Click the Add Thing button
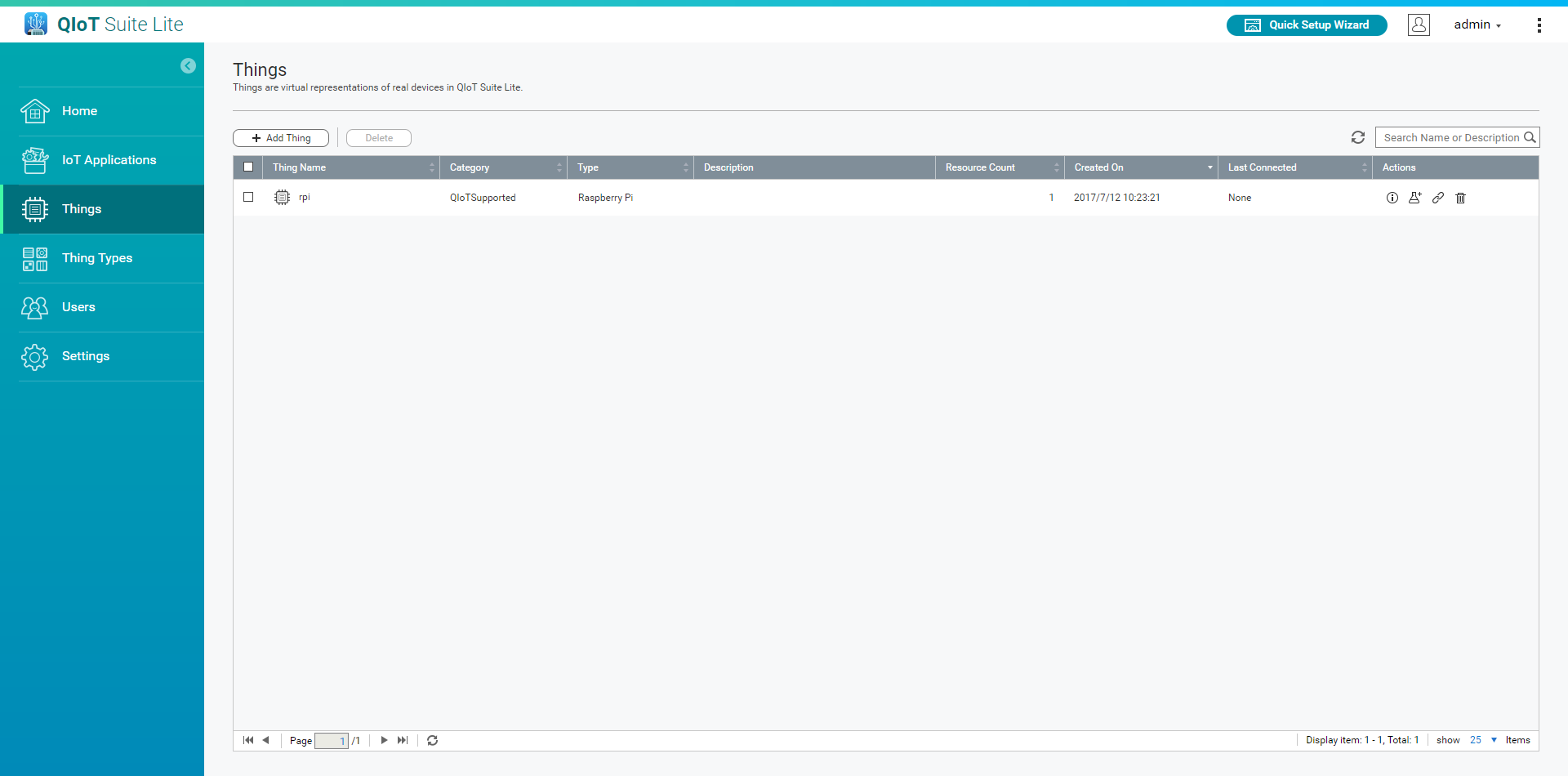Image resolution: width=1568 pixels, height=776 pixels. 281,138
